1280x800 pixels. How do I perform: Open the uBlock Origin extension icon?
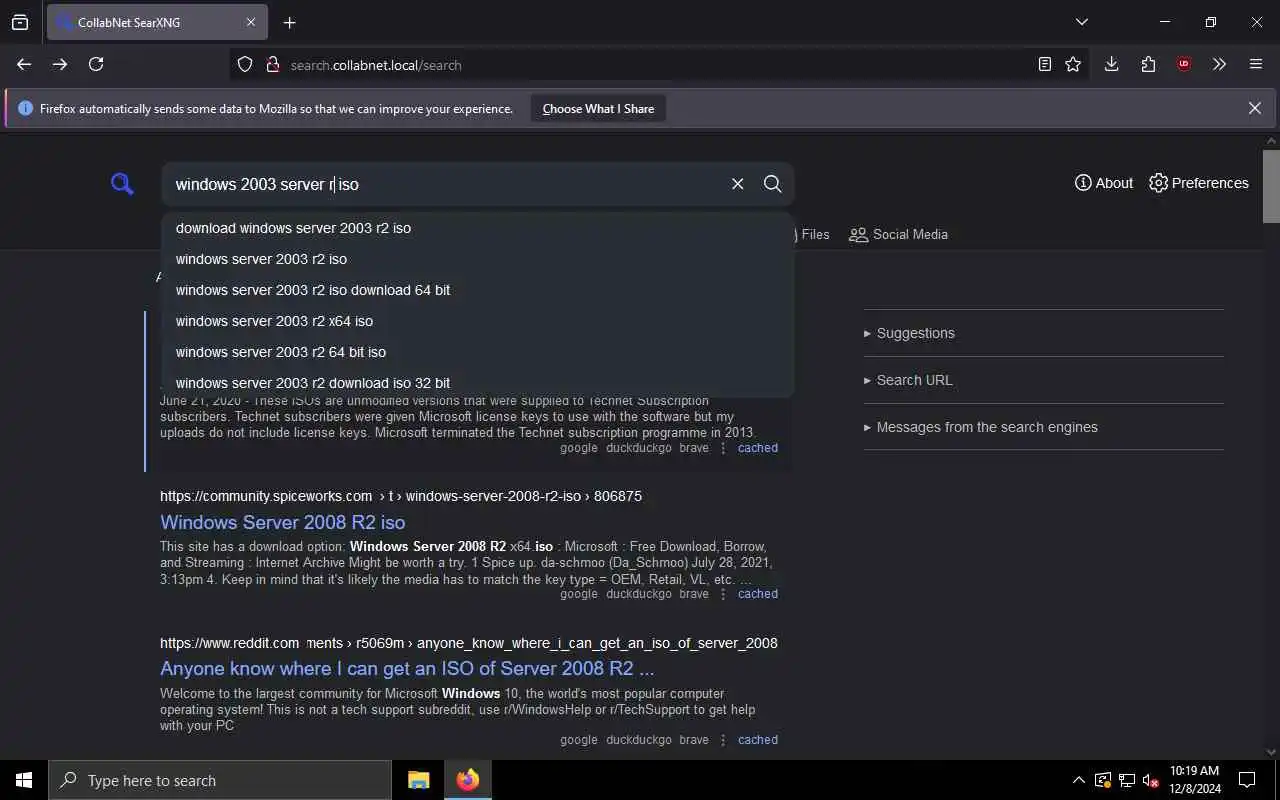[1184, 64]
